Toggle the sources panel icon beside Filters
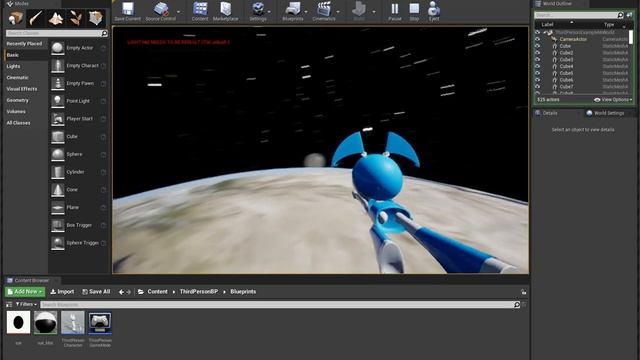 pos(9,304)
